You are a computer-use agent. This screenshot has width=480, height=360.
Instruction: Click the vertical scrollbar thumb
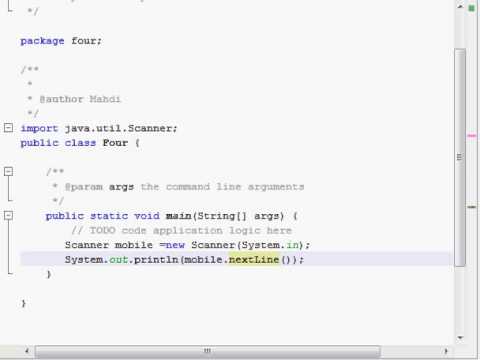coord(460,157)
